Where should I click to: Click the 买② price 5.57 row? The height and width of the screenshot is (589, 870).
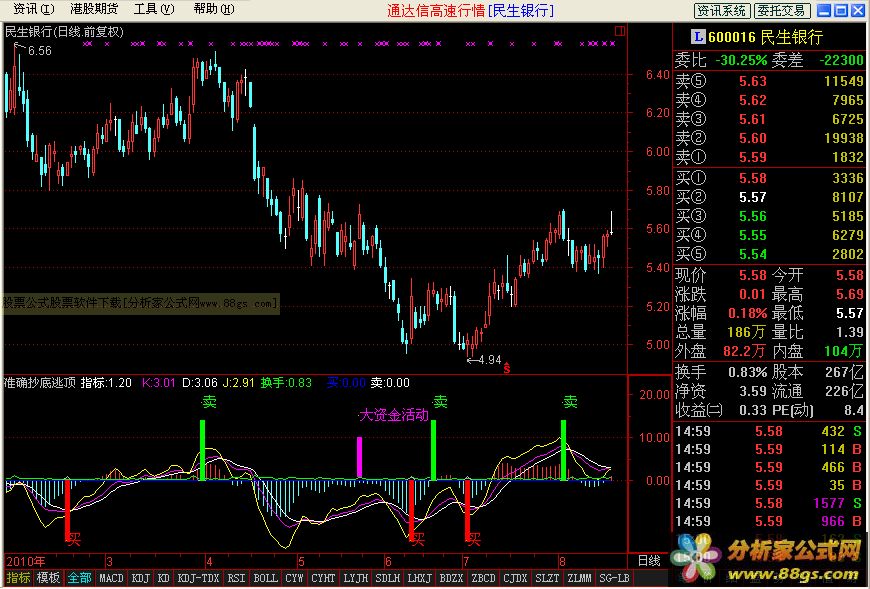[769, 197]
